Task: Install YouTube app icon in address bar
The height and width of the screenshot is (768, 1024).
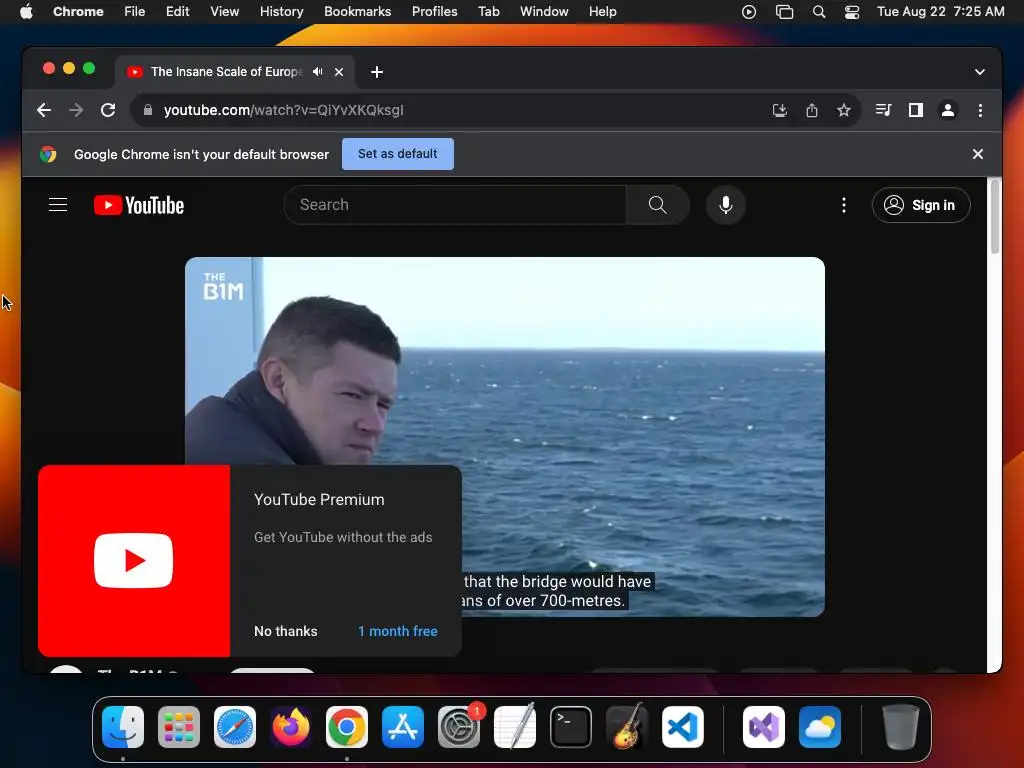Action: click(x=780, y=110)
